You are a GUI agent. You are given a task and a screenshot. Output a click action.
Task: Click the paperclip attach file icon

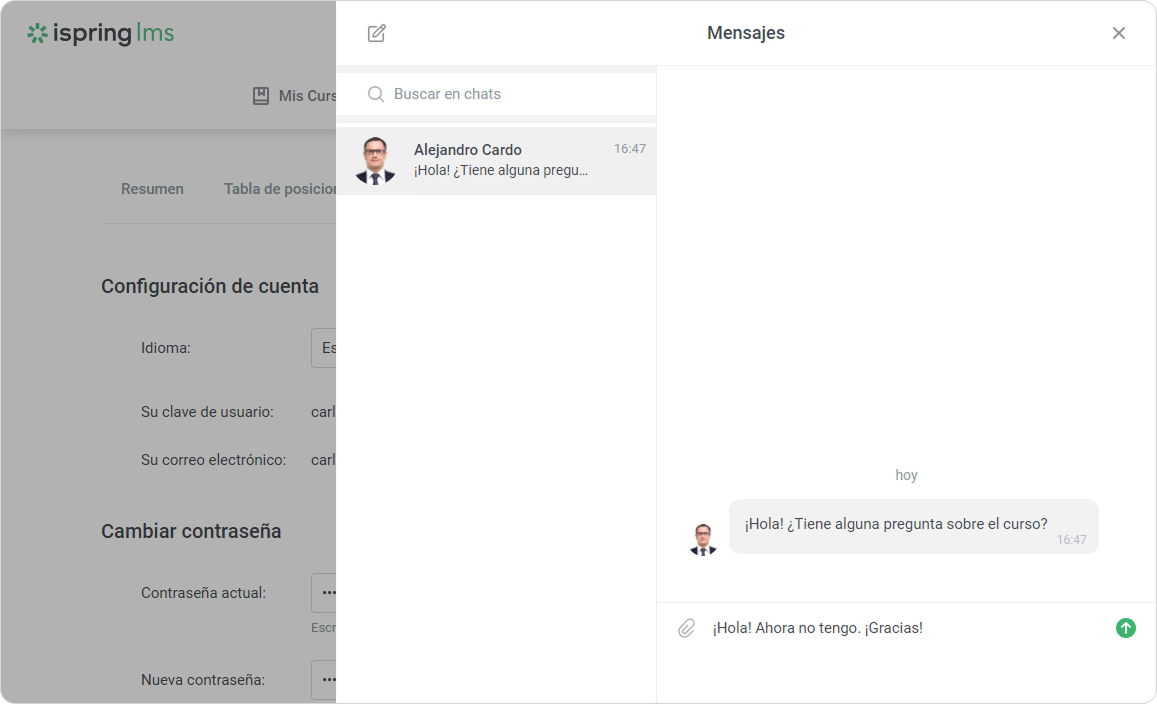(x=686, y=628)
